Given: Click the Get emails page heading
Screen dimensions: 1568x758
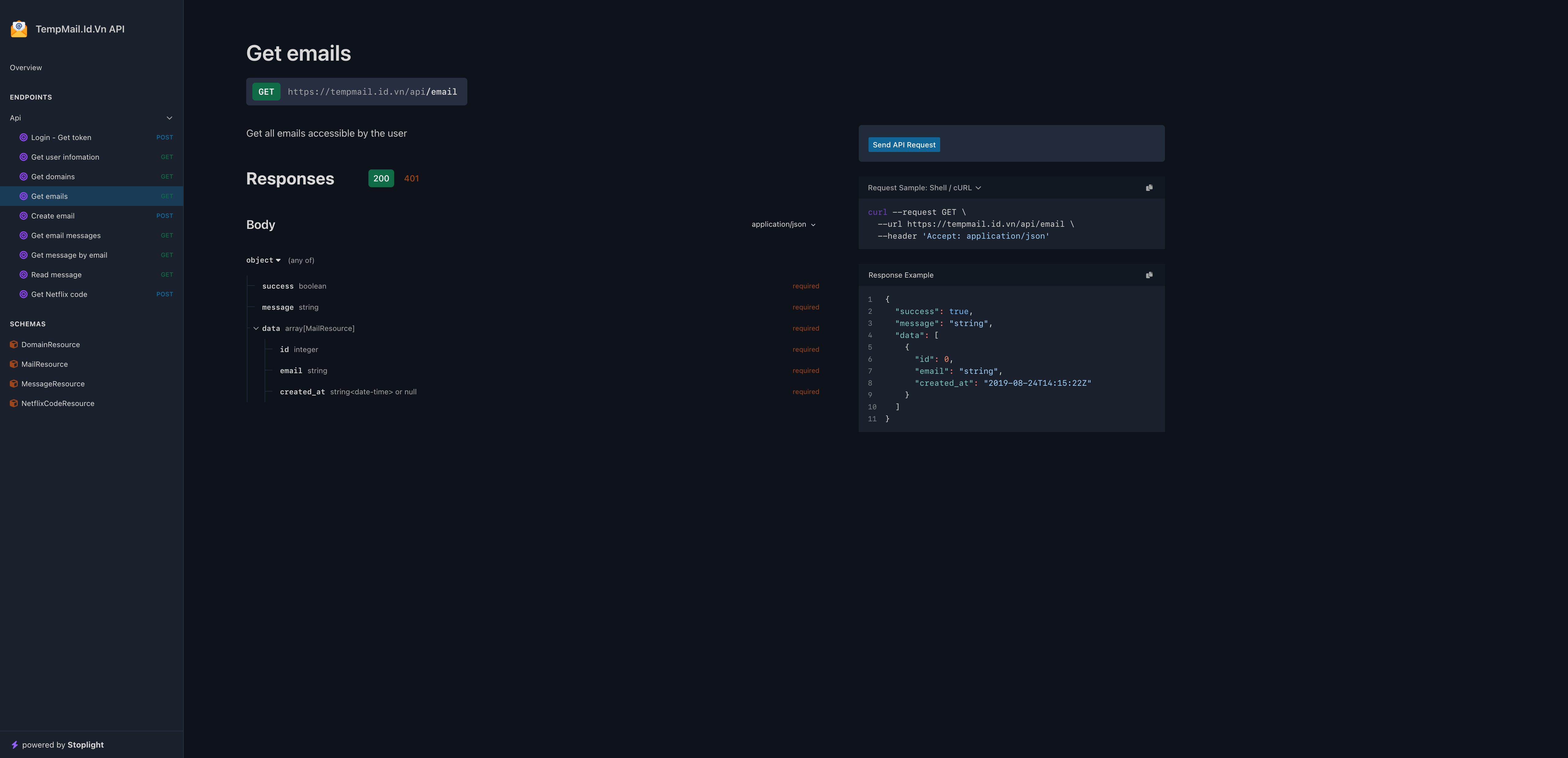Looking at the screenshot, I should (x=298, y=54).
